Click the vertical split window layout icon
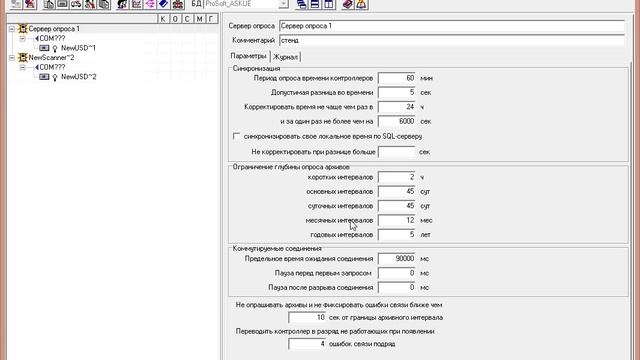Viewport: 640px width, 360px height. (329, 4)
